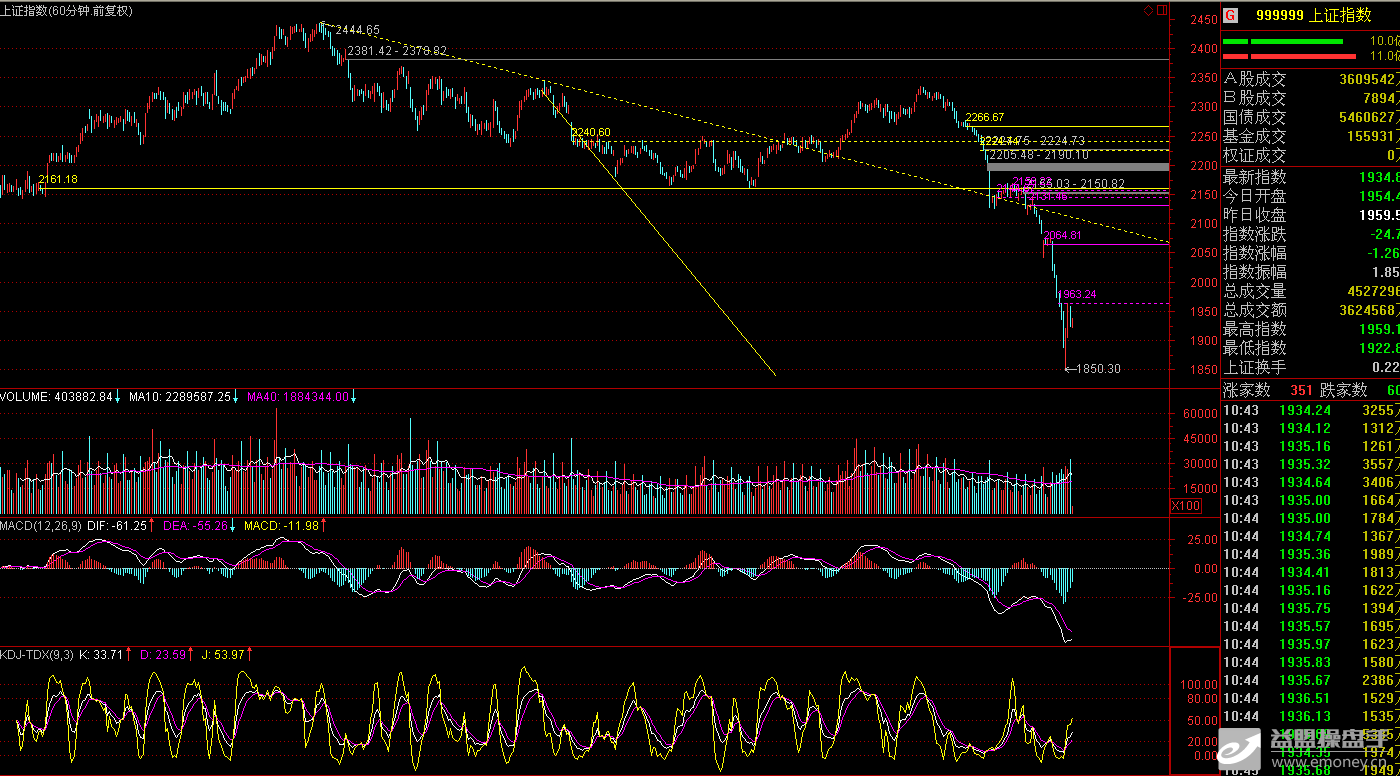The height and width of the screenshot is (776, 1400).
Task: Click the red split-window icon above chart
Action: (x=1161, y=10)
